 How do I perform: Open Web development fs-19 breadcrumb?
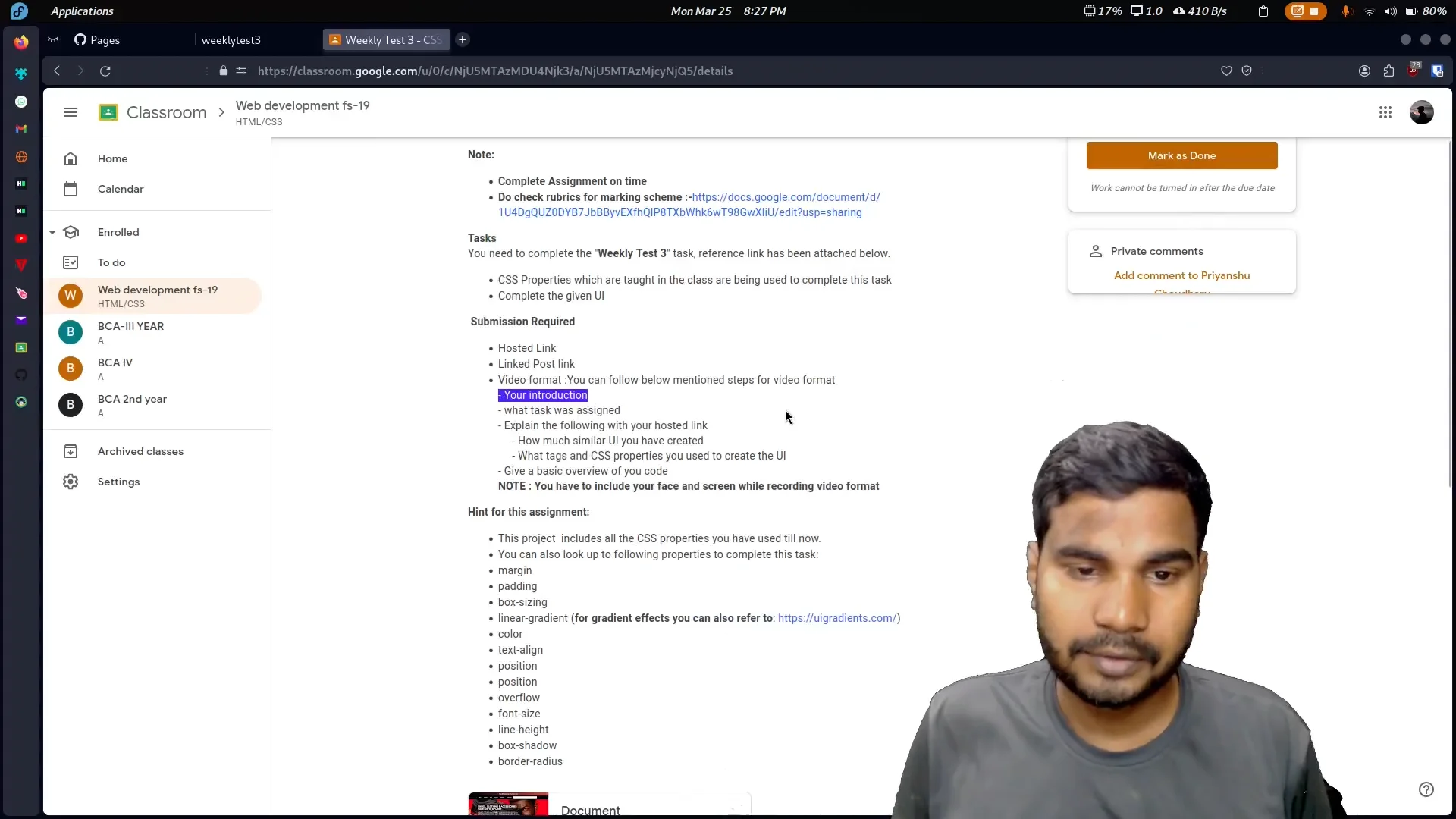(x=303, y=105)
